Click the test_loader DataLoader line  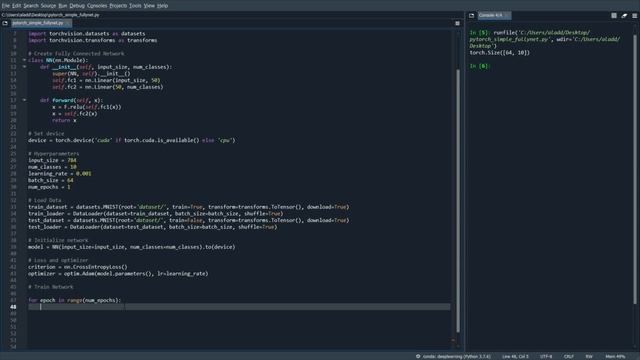tap(152, 227)
